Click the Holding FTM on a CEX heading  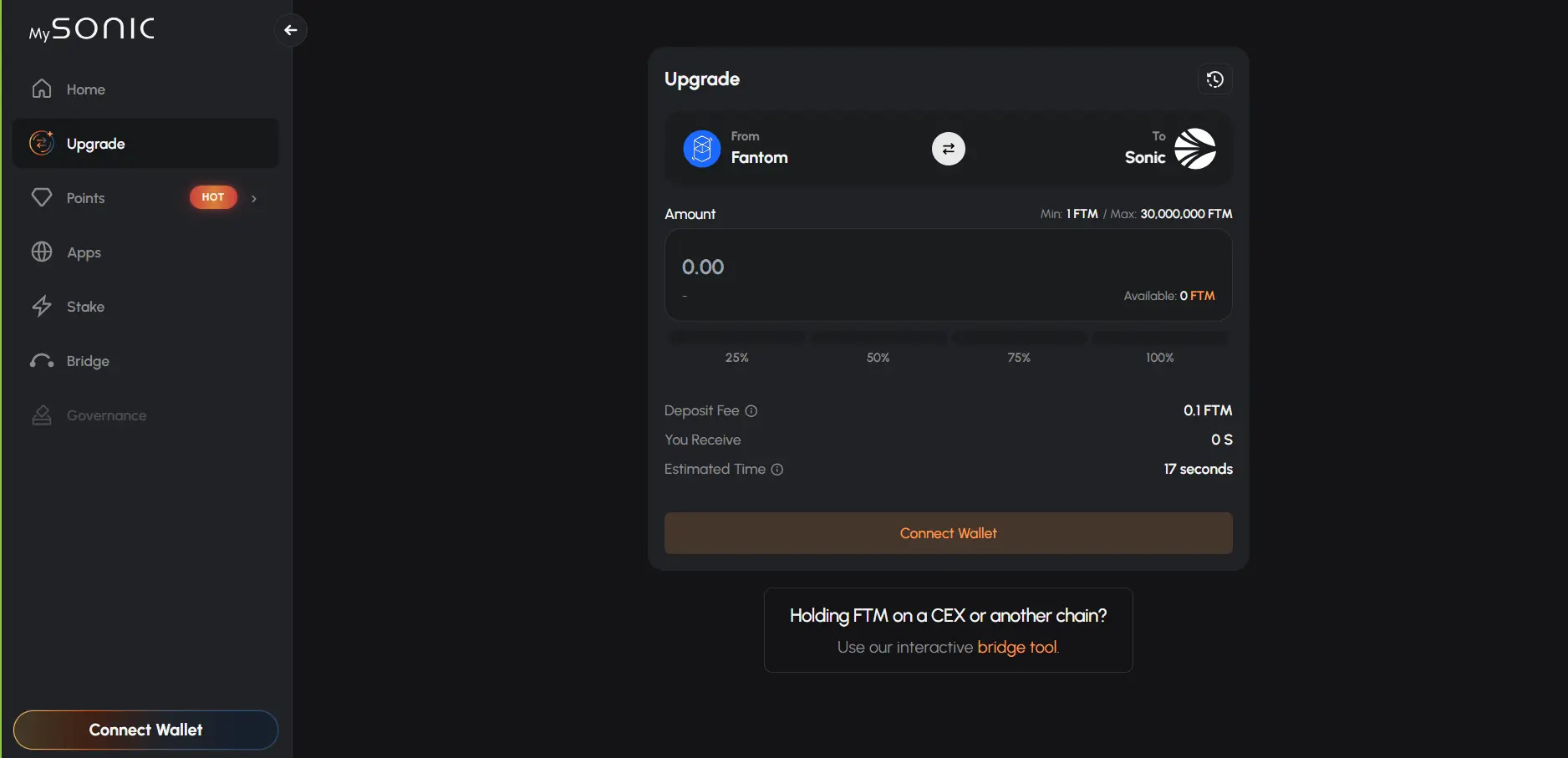(949, 616)
